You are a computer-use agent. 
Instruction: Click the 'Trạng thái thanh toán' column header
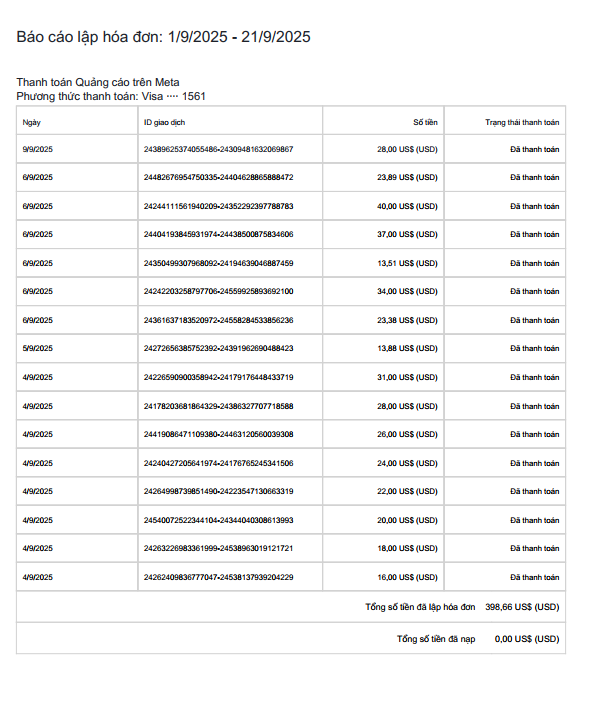point(522,122)
